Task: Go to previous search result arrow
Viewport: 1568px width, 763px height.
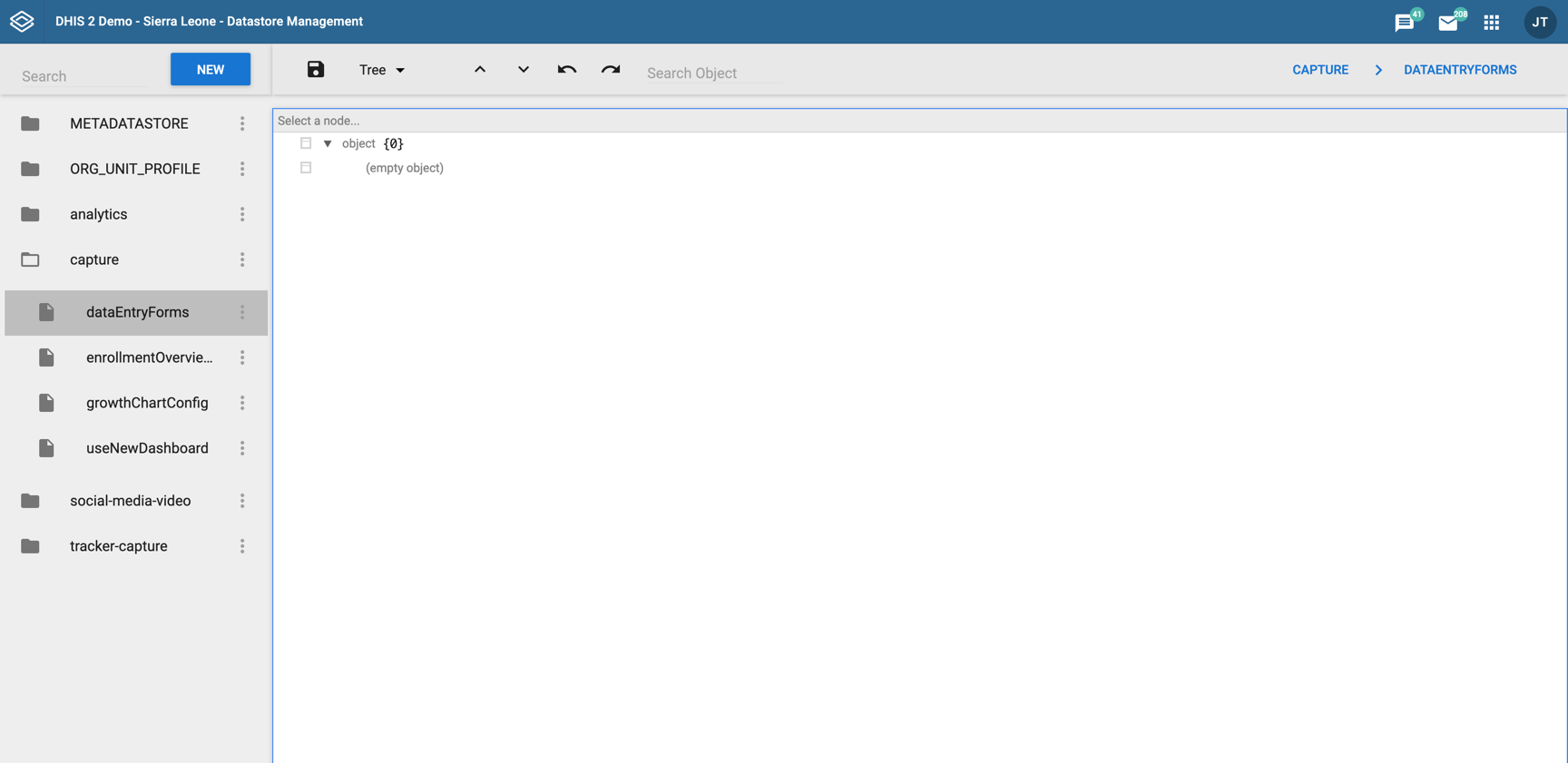Action: (480, 69)
